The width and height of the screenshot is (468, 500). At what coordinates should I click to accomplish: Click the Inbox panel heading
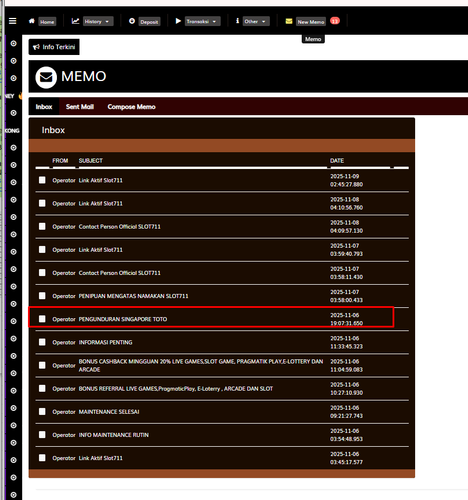pos(53,130)
